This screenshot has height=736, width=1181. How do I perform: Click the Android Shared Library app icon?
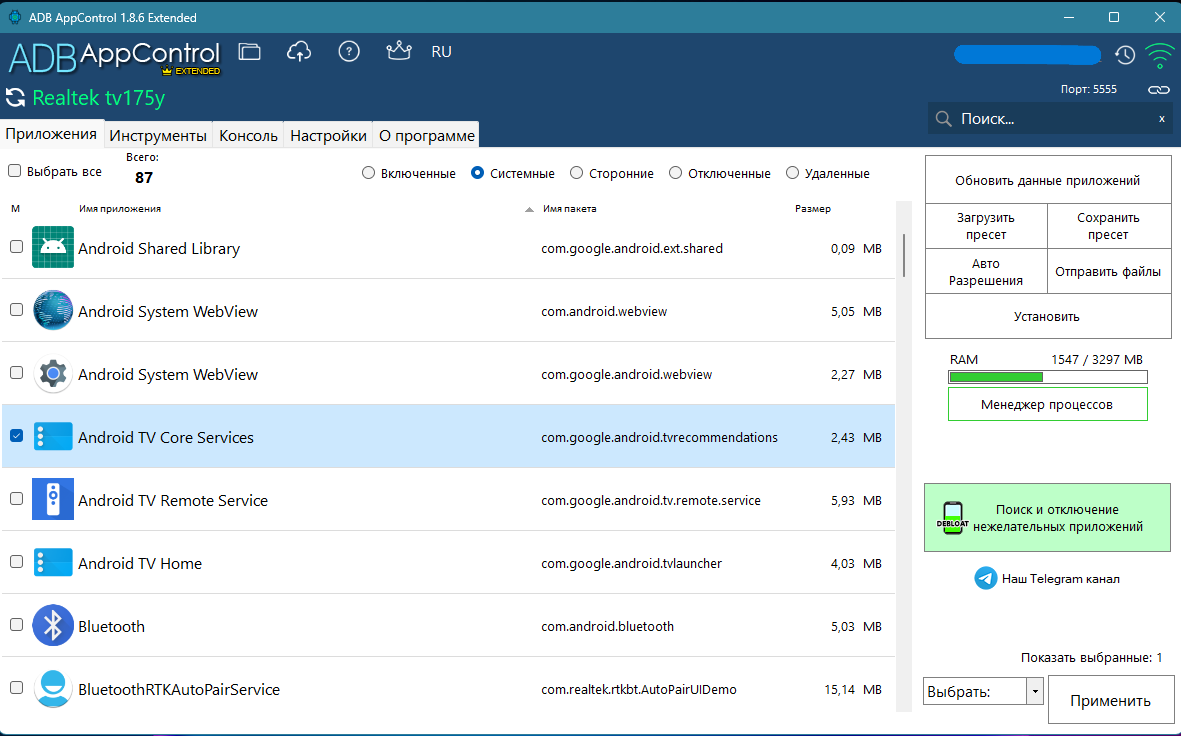point(53,247)
